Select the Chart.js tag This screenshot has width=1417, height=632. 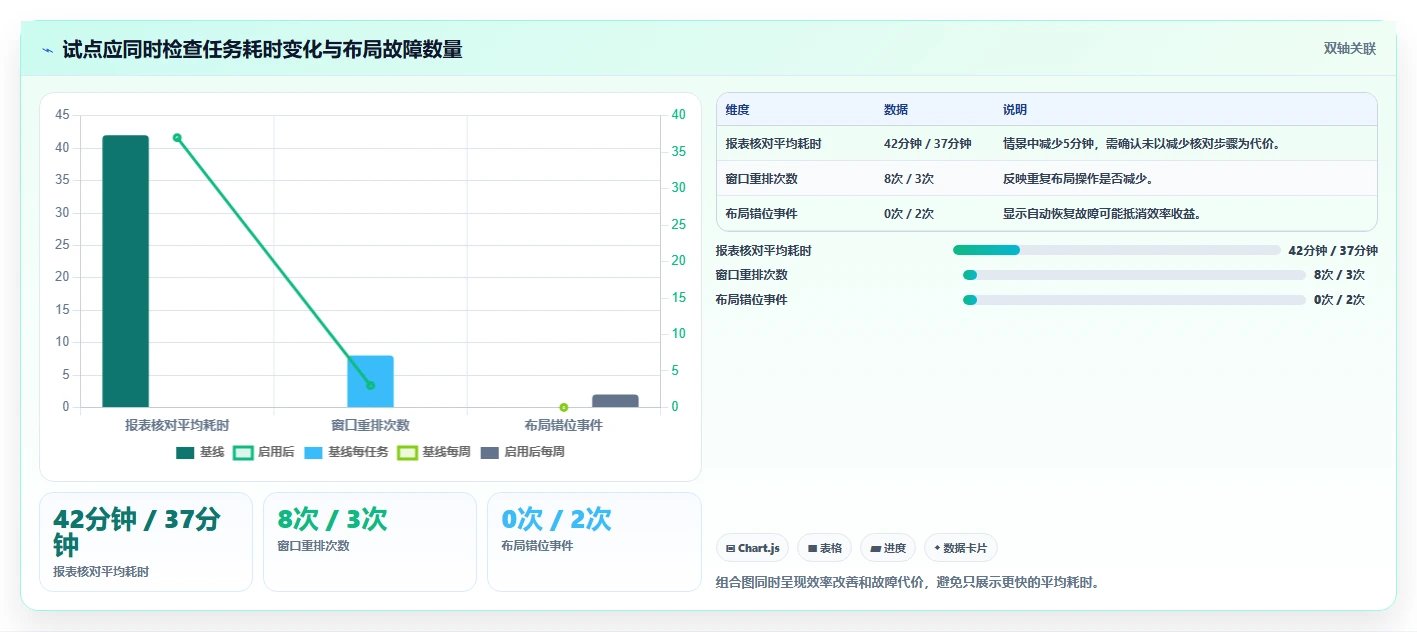(753, 548)
